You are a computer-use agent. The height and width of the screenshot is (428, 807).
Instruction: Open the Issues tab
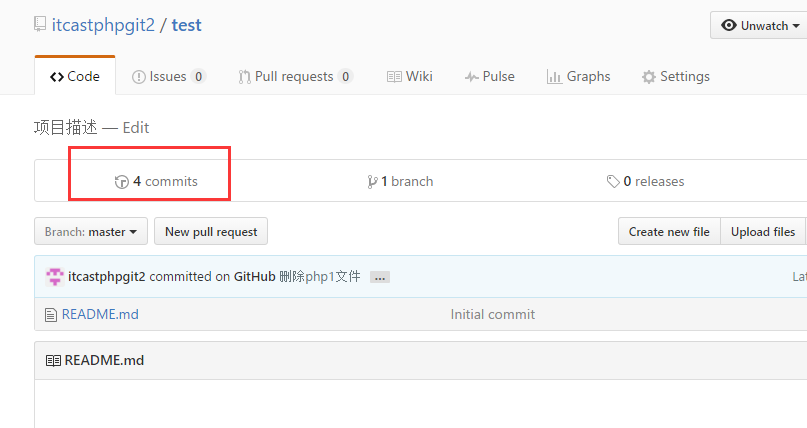click(169, 77)
